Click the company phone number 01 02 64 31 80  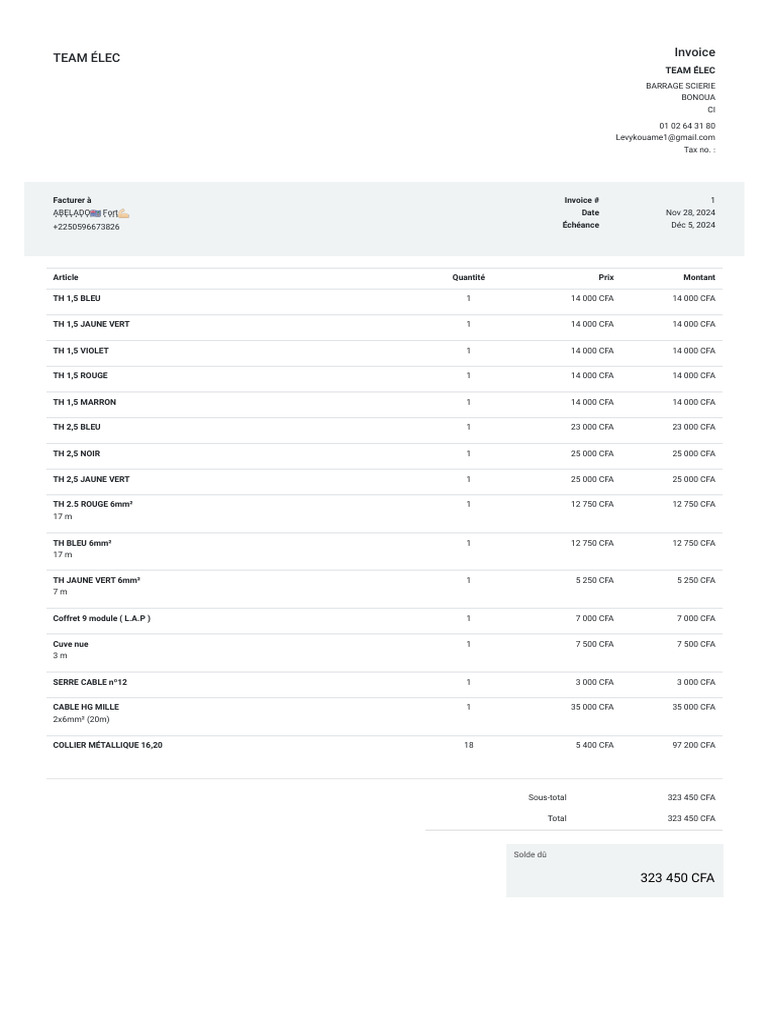pos(687,126)
